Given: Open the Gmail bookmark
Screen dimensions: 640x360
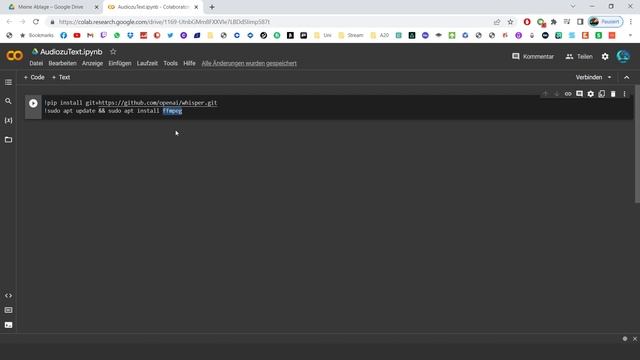Looking at the screenshot, I should (x=90, y=36).
